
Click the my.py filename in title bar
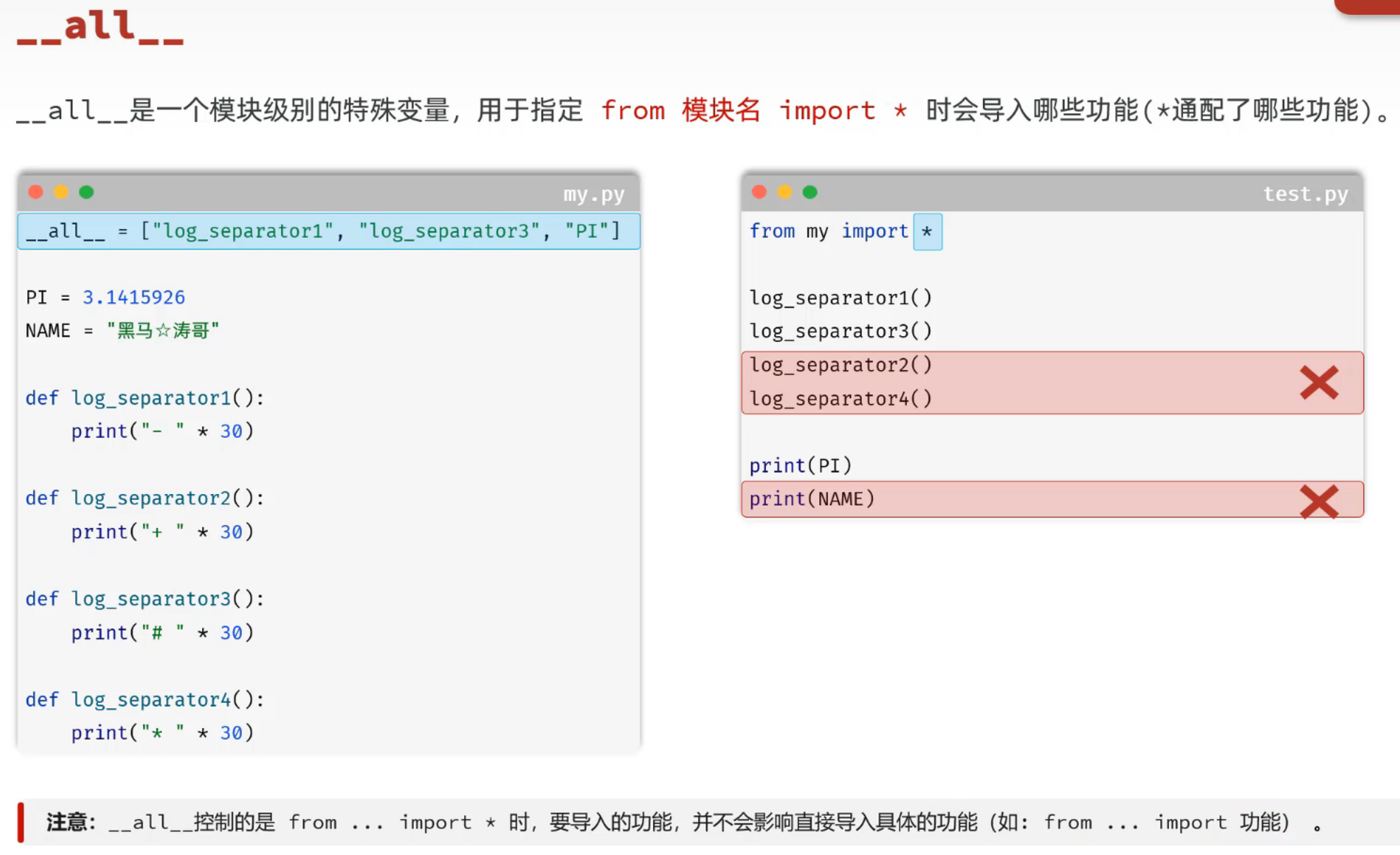tap(593, 194)
